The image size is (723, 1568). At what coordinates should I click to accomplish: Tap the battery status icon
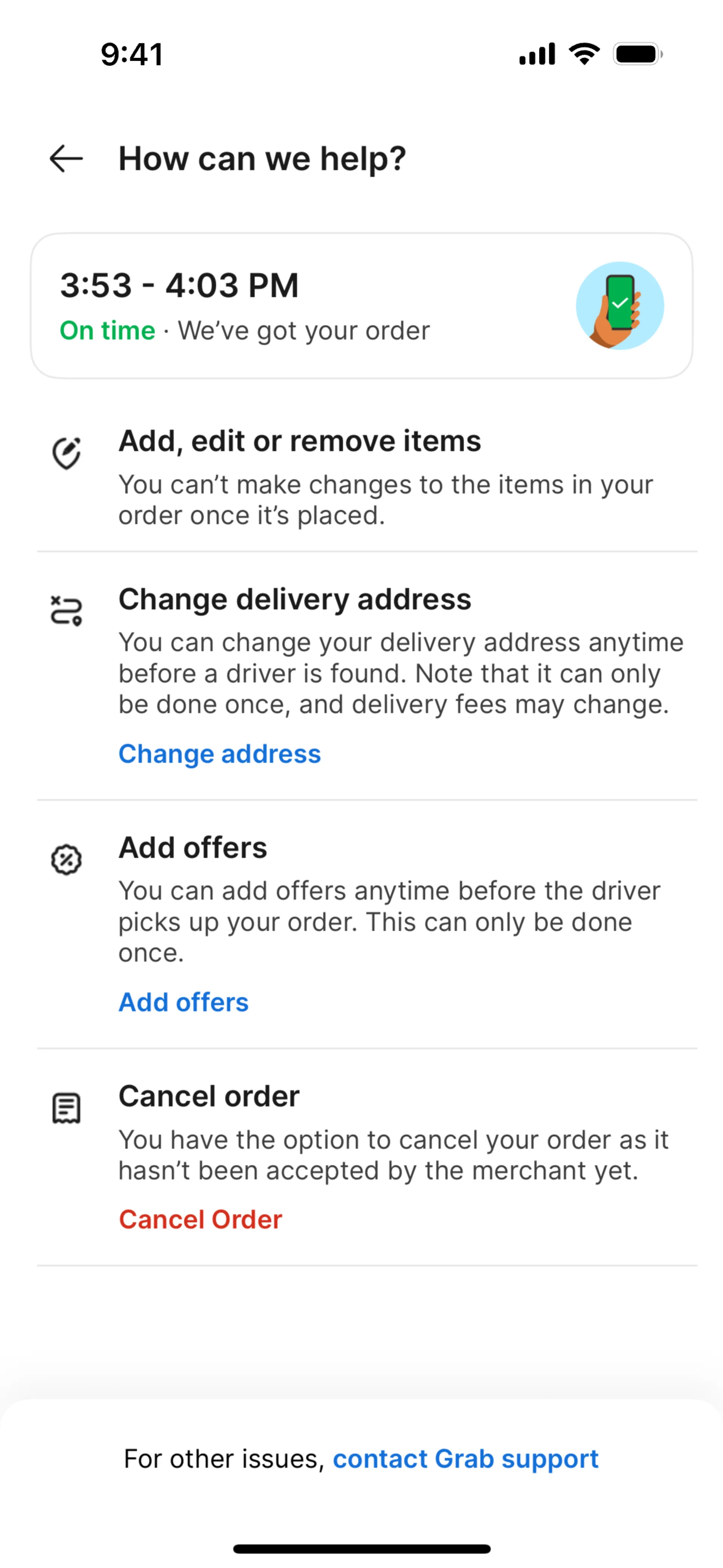(637, 54)
